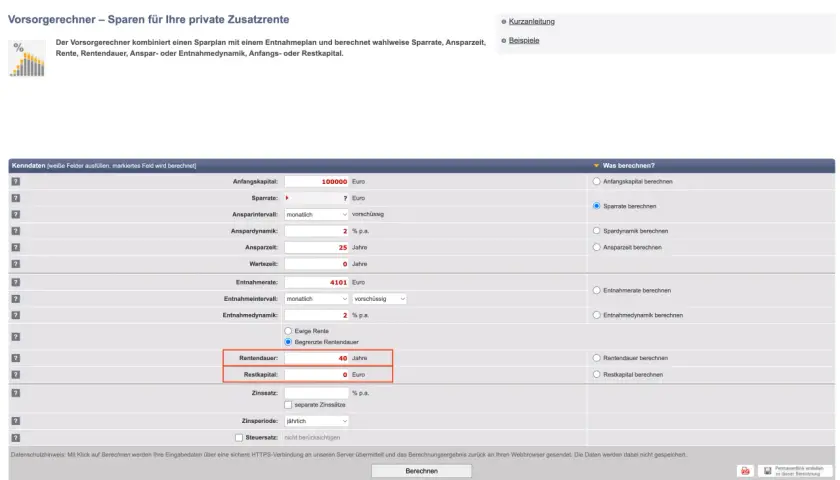Viewport: 840px width, 480px height.
Task: Open the Beispiele link
Action: 524,40
